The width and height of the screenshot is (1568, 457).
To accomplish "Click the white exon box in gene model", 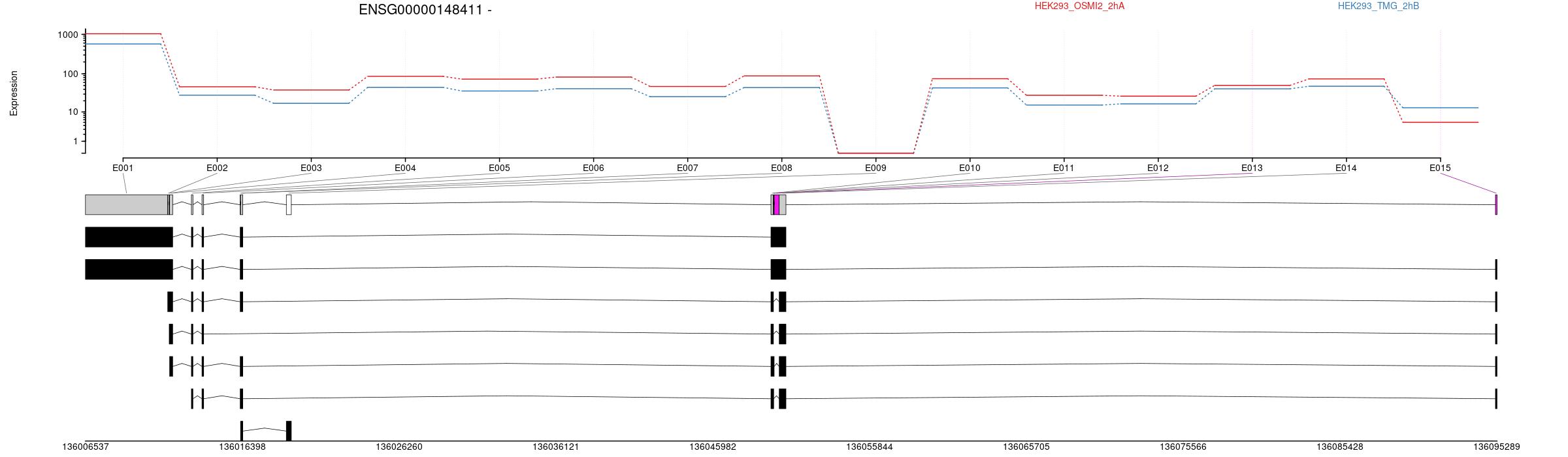I will tap(289, 204).
